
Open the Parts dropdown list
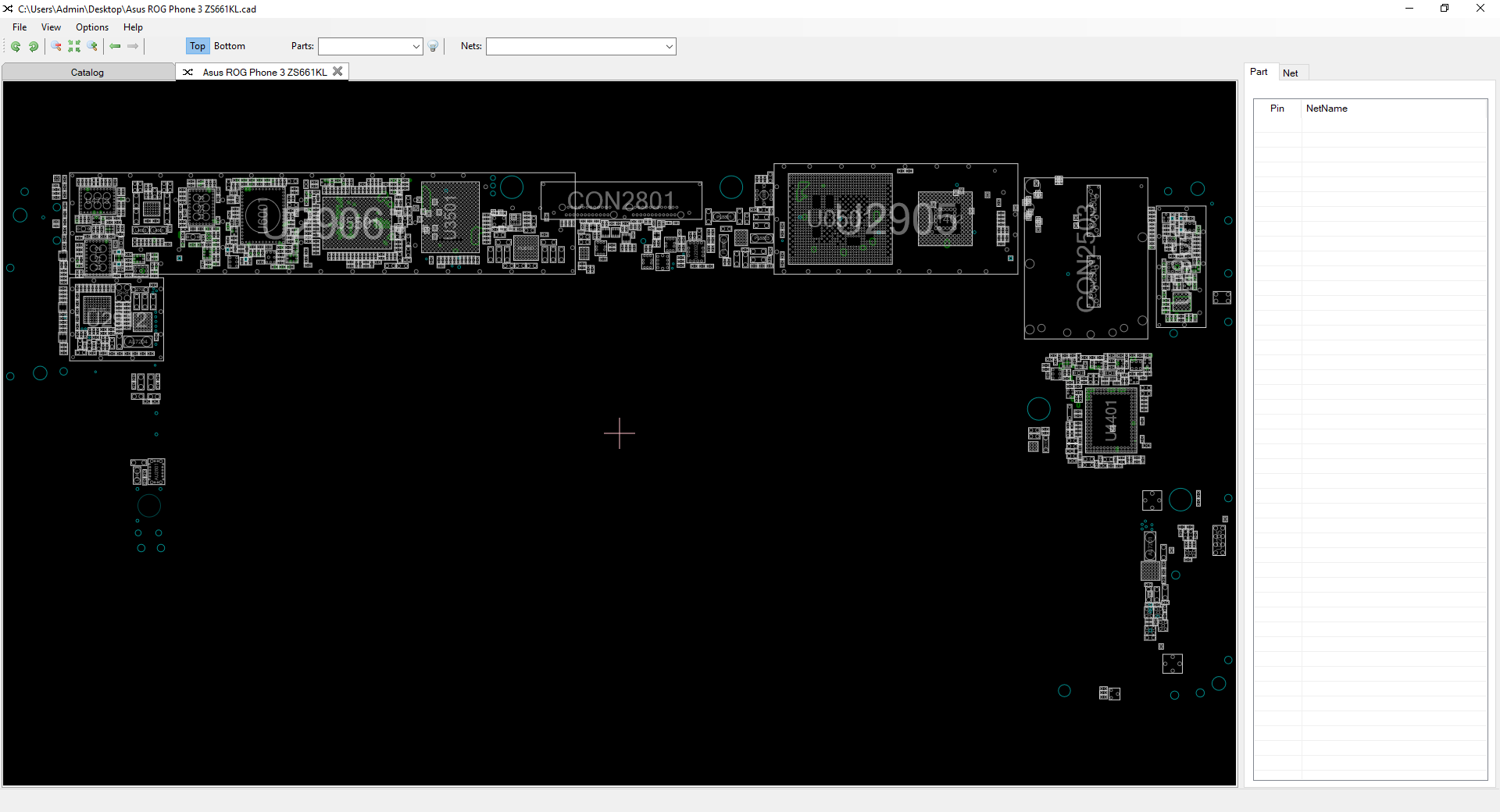point(416,46)
